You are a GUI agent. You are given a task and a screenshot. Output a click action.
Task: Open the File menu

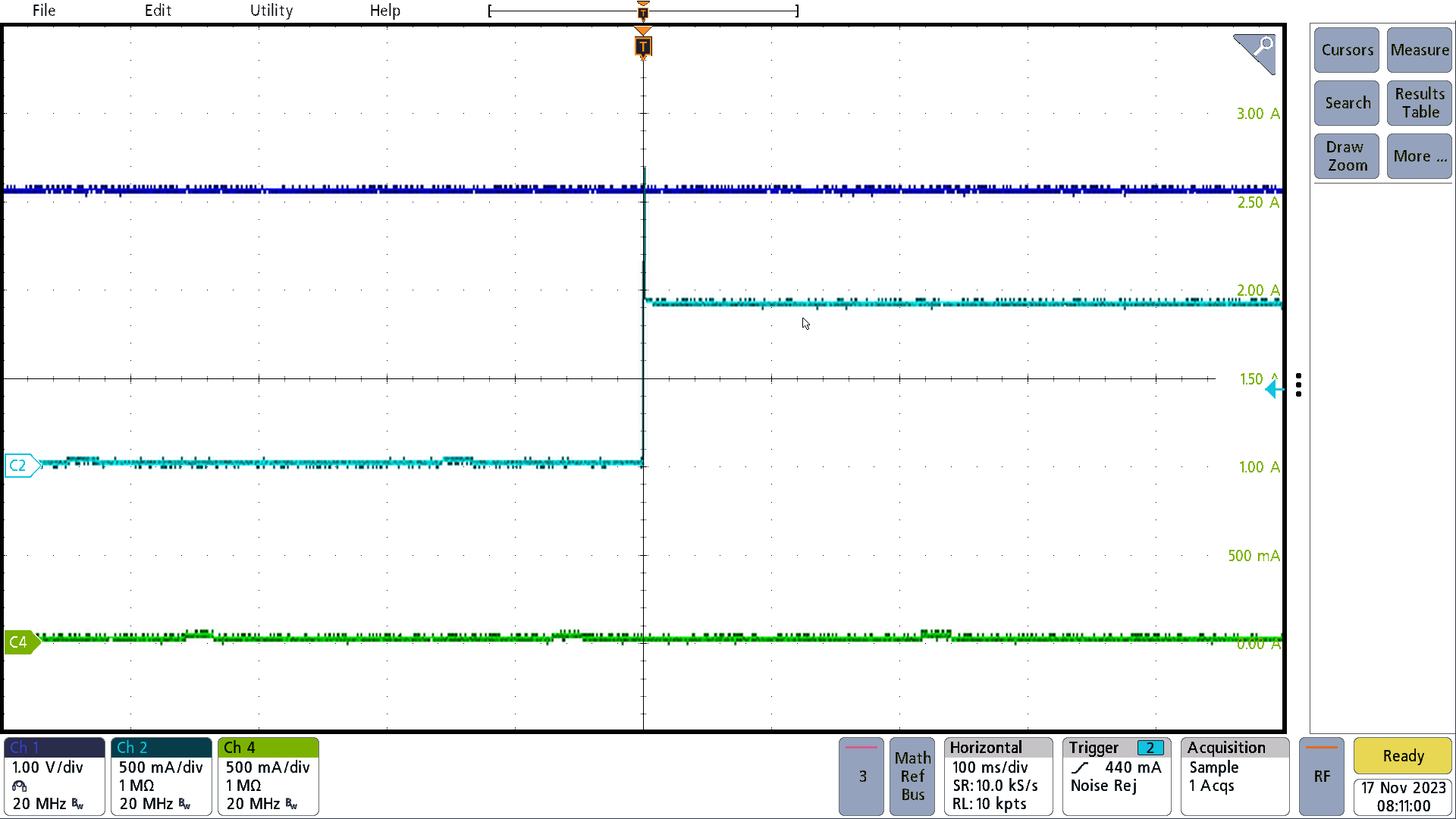(x=44, y=11)
